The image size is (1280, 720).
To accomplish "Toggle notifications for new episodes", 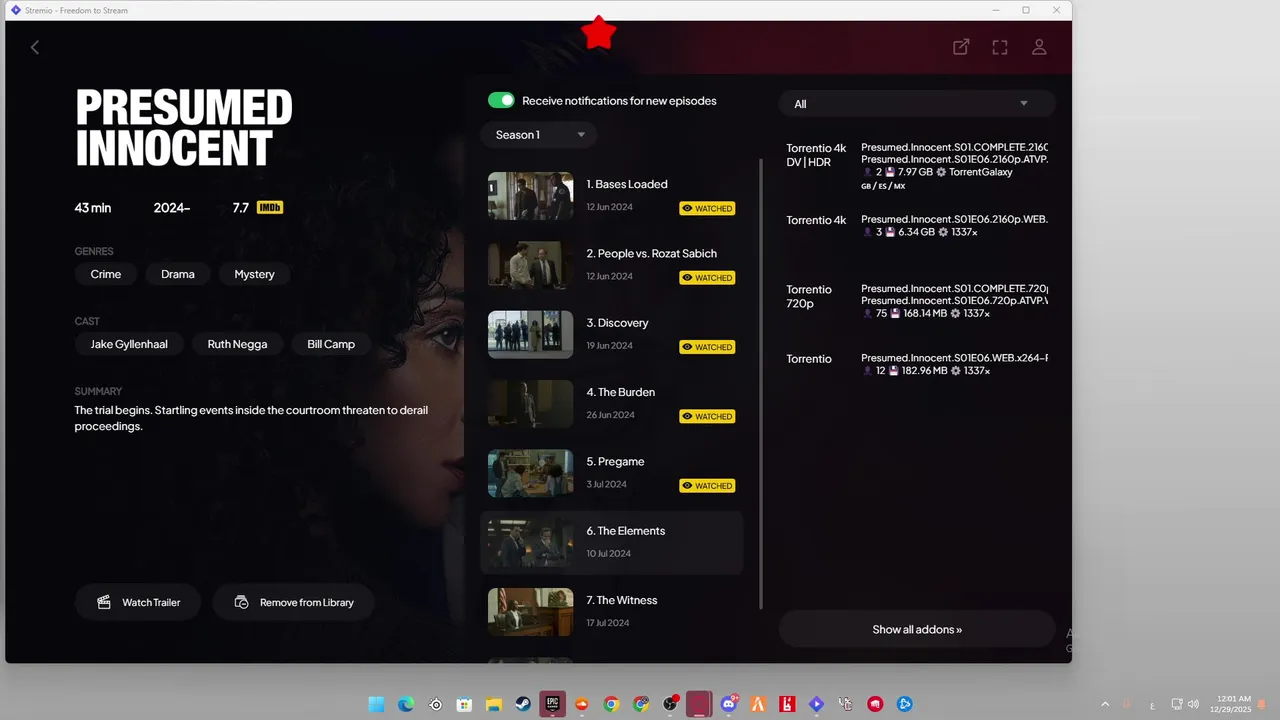I will (501, 100).
